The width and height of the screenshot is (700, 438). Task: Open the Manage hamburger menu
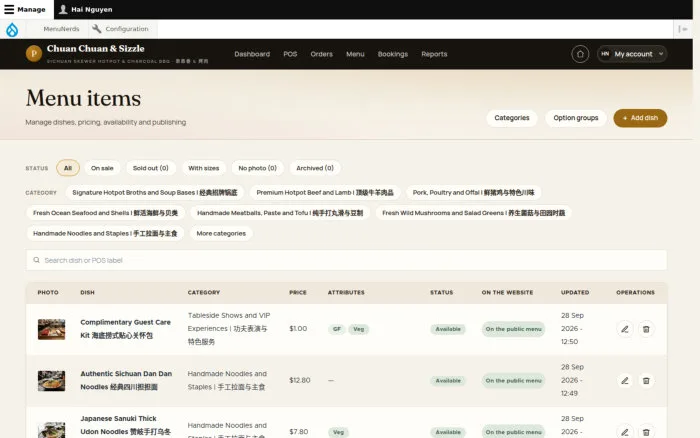tap(25, 9)
